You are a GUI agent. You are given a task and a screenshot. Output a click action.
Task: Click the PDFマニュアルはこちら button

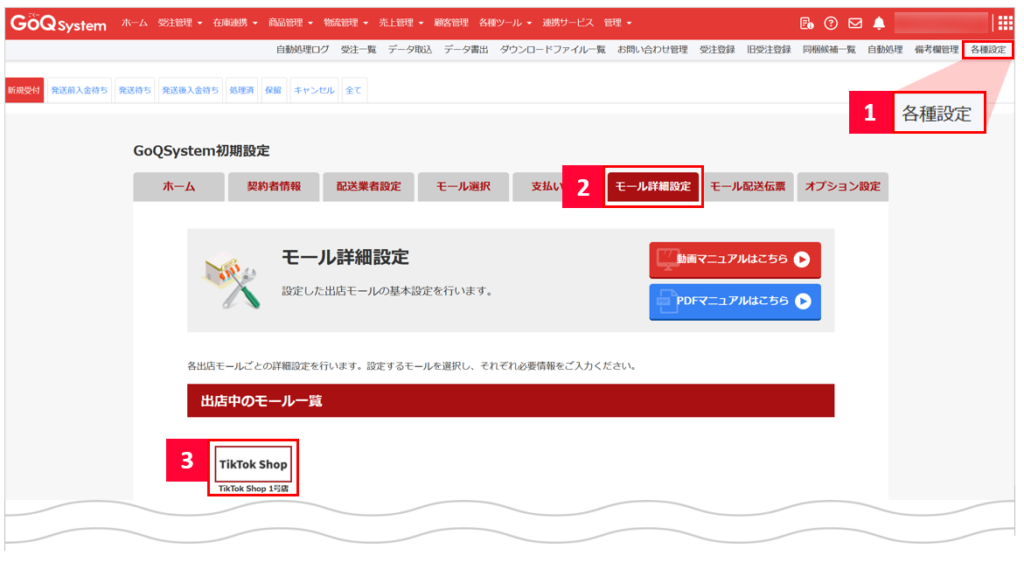(x=735, y=301)
